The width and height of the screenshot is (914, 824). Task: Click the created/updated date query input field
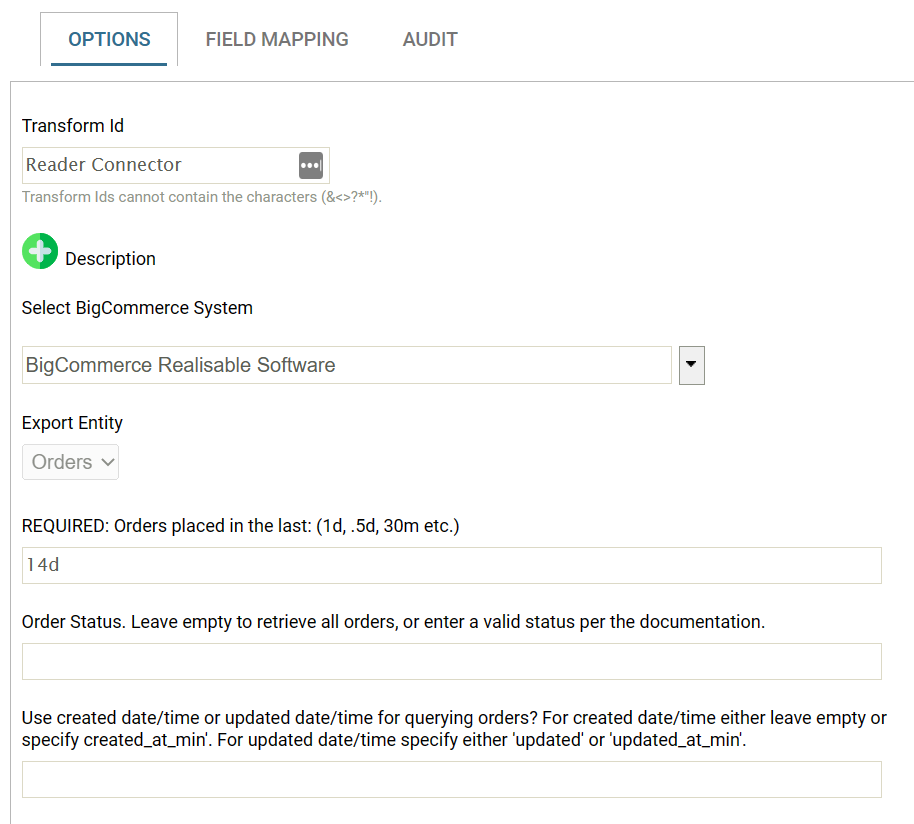[x=452, y=780]
